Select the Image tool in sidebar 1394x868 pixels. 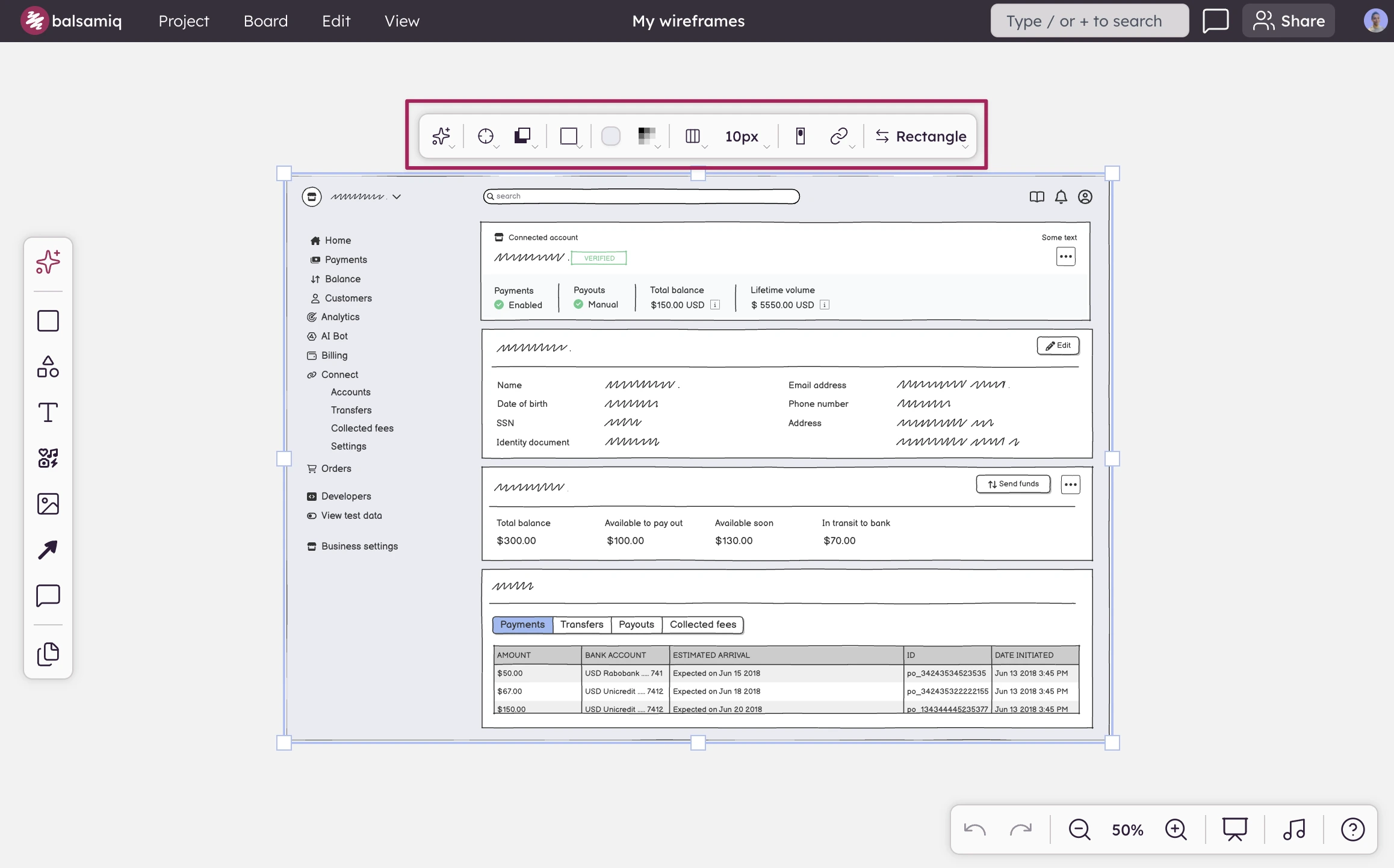(x=48, y=504)
